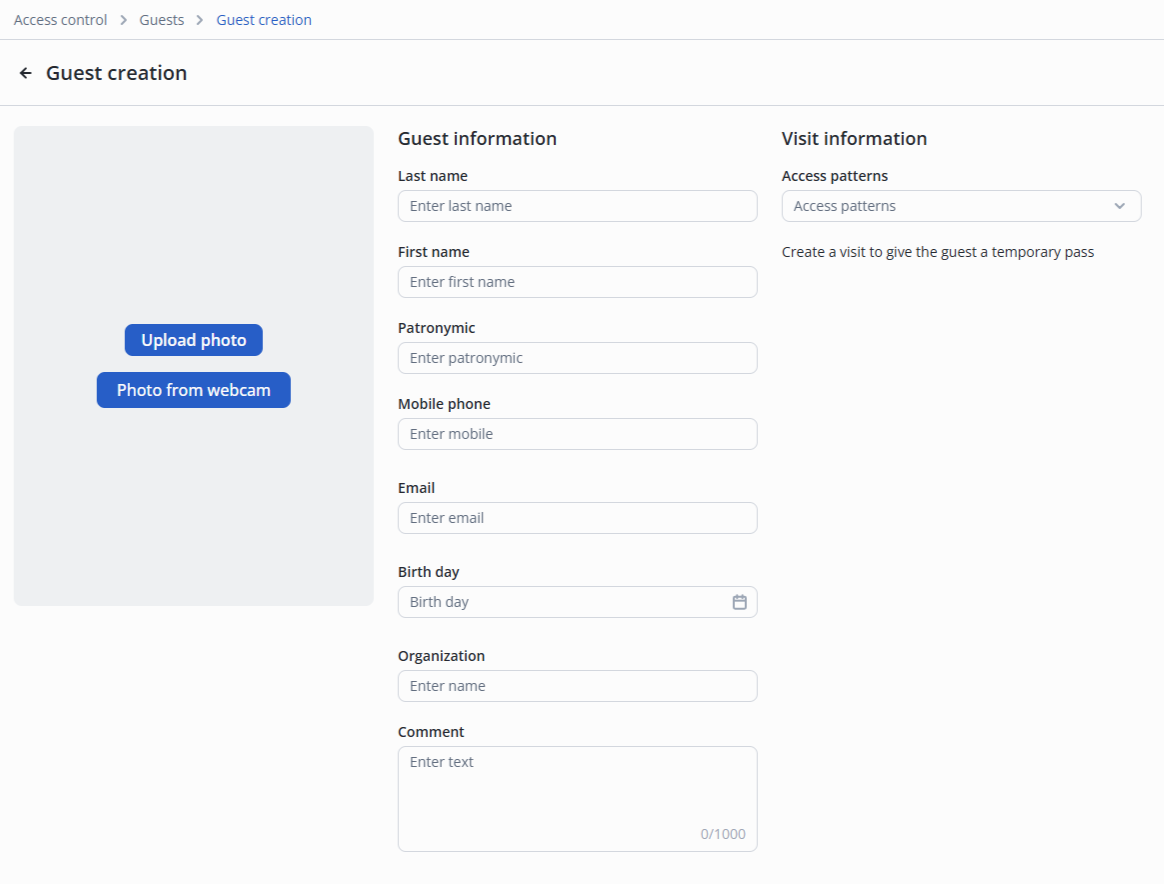Image resolution: width=1164 pixels, height=884 pixels.
Task: Select the Patronymic text field
Action: click(577, 358)
